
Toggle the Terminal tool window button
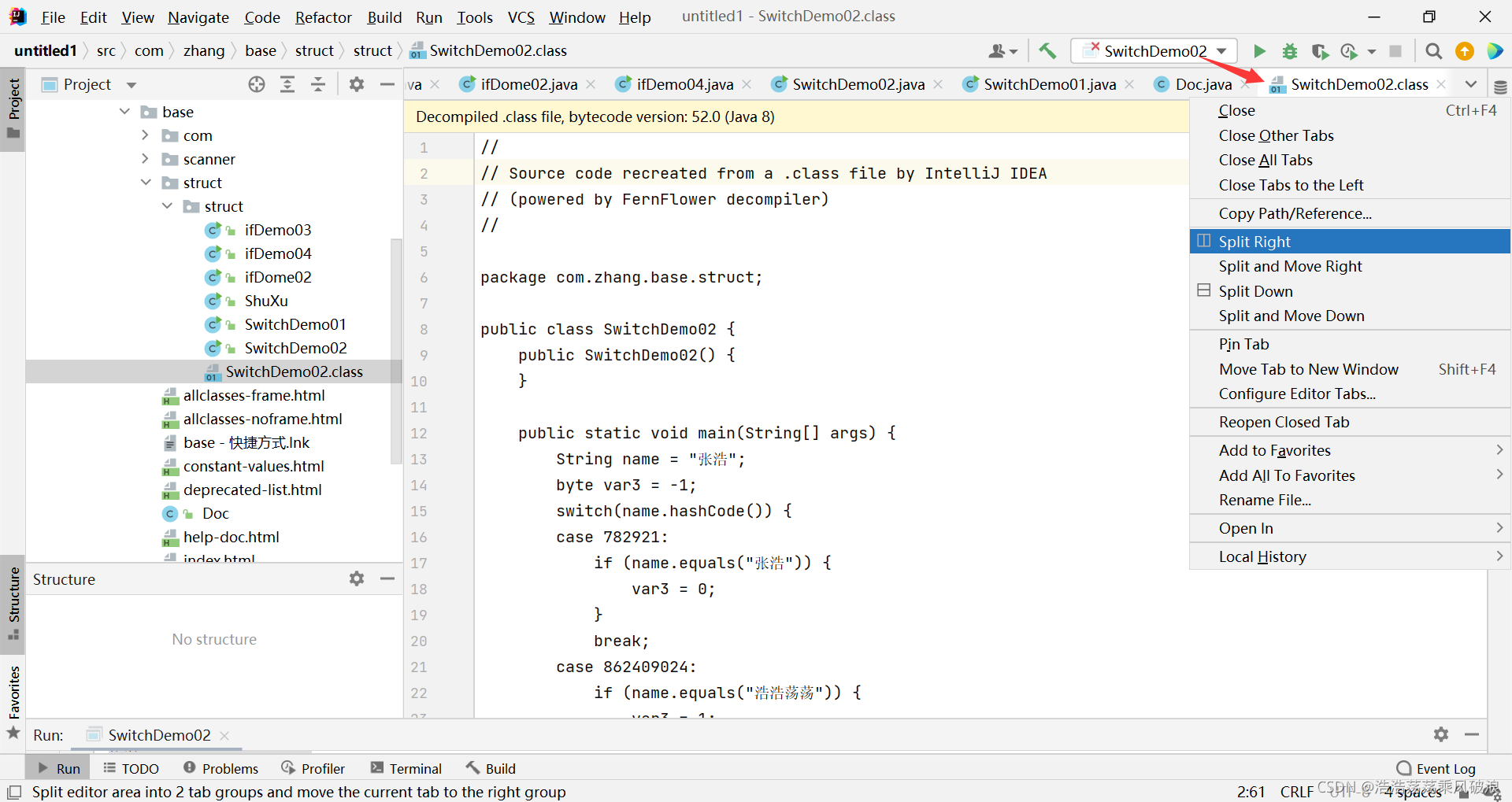[x=406, y=768]
